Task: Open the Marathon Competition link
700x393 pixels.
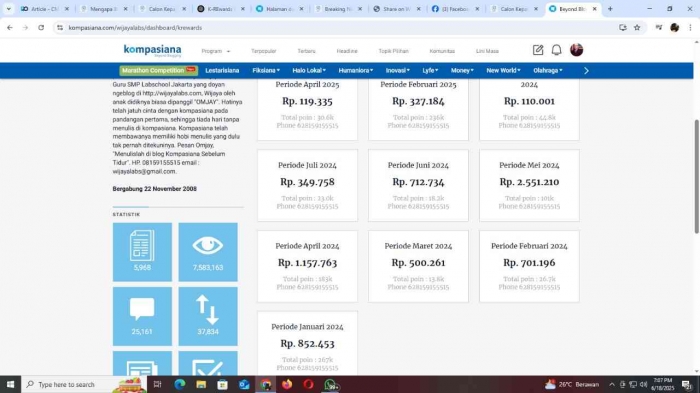Action: coord(158,71)
